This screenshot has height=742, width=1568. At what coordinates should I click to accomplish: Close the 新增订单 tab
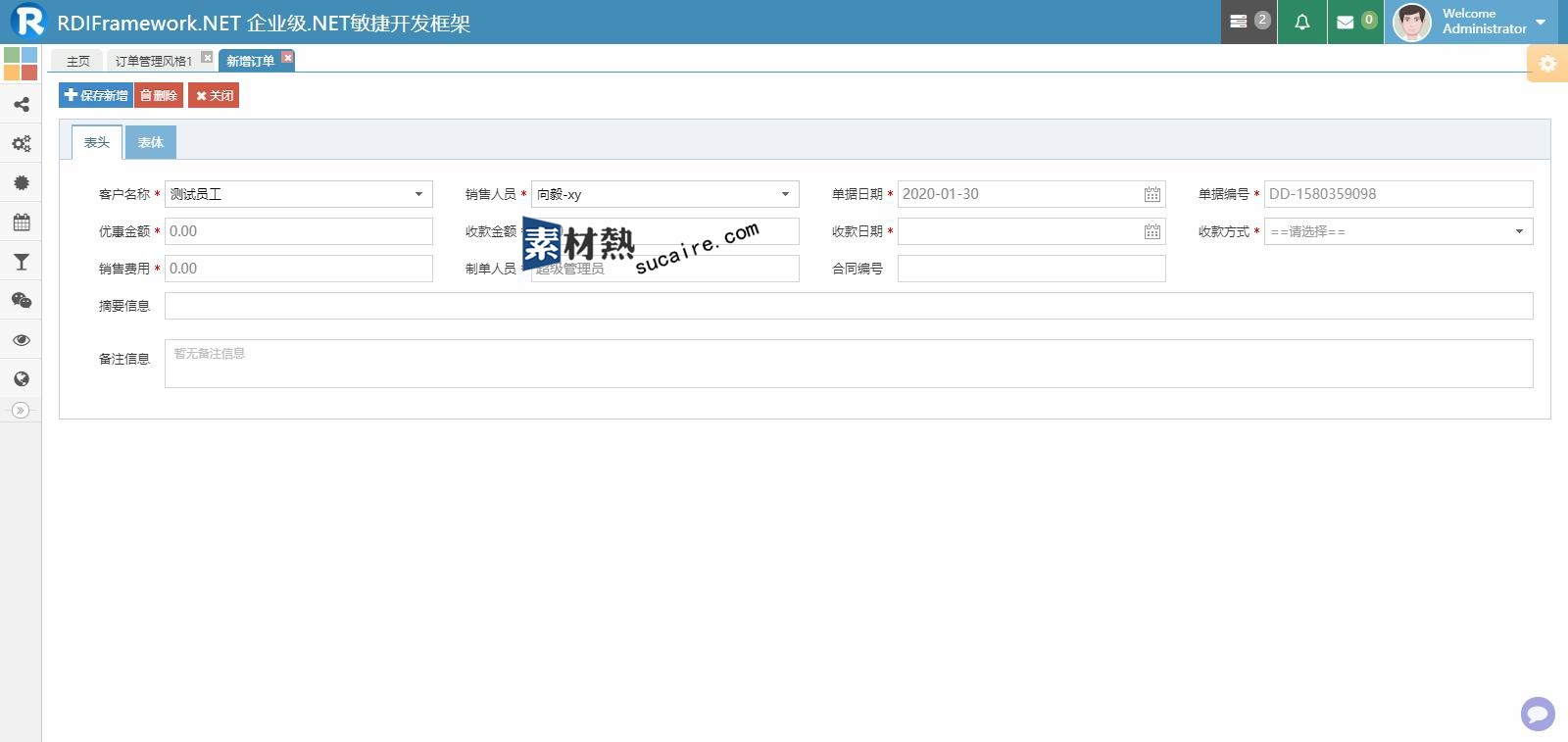287,57
